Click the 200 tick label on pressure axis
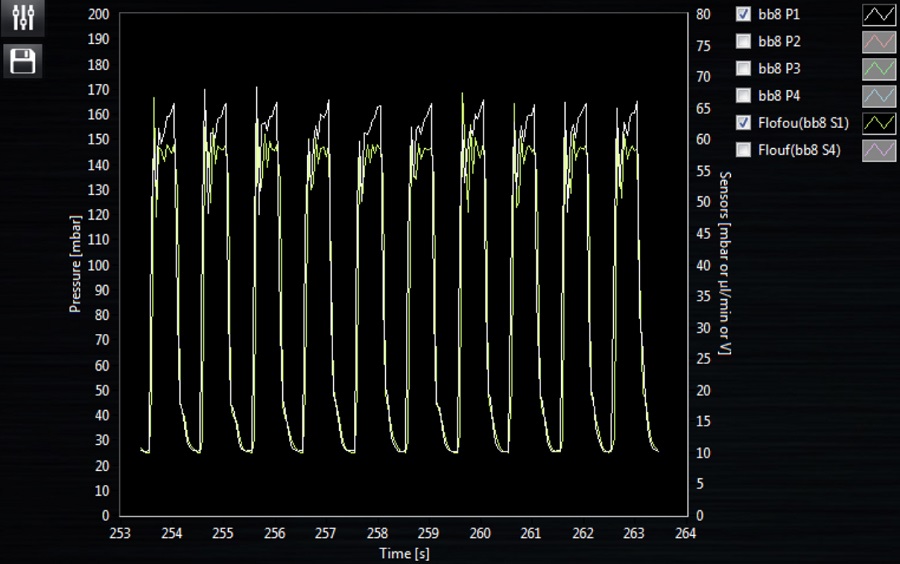The width and height of the screenshot is (900, 564). (98, 15)
